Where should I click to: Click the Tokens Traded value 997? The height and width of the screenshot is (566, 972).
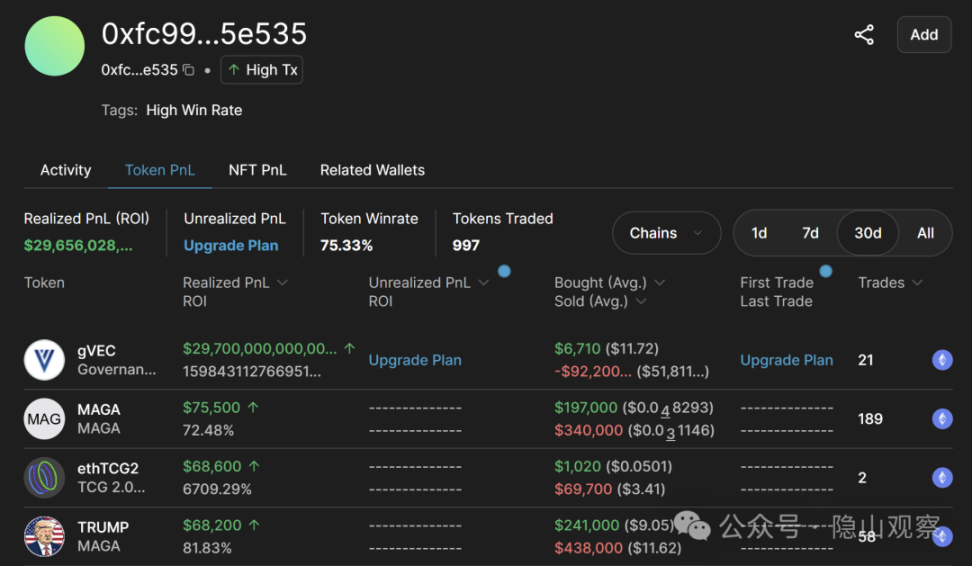click(466, 245)
